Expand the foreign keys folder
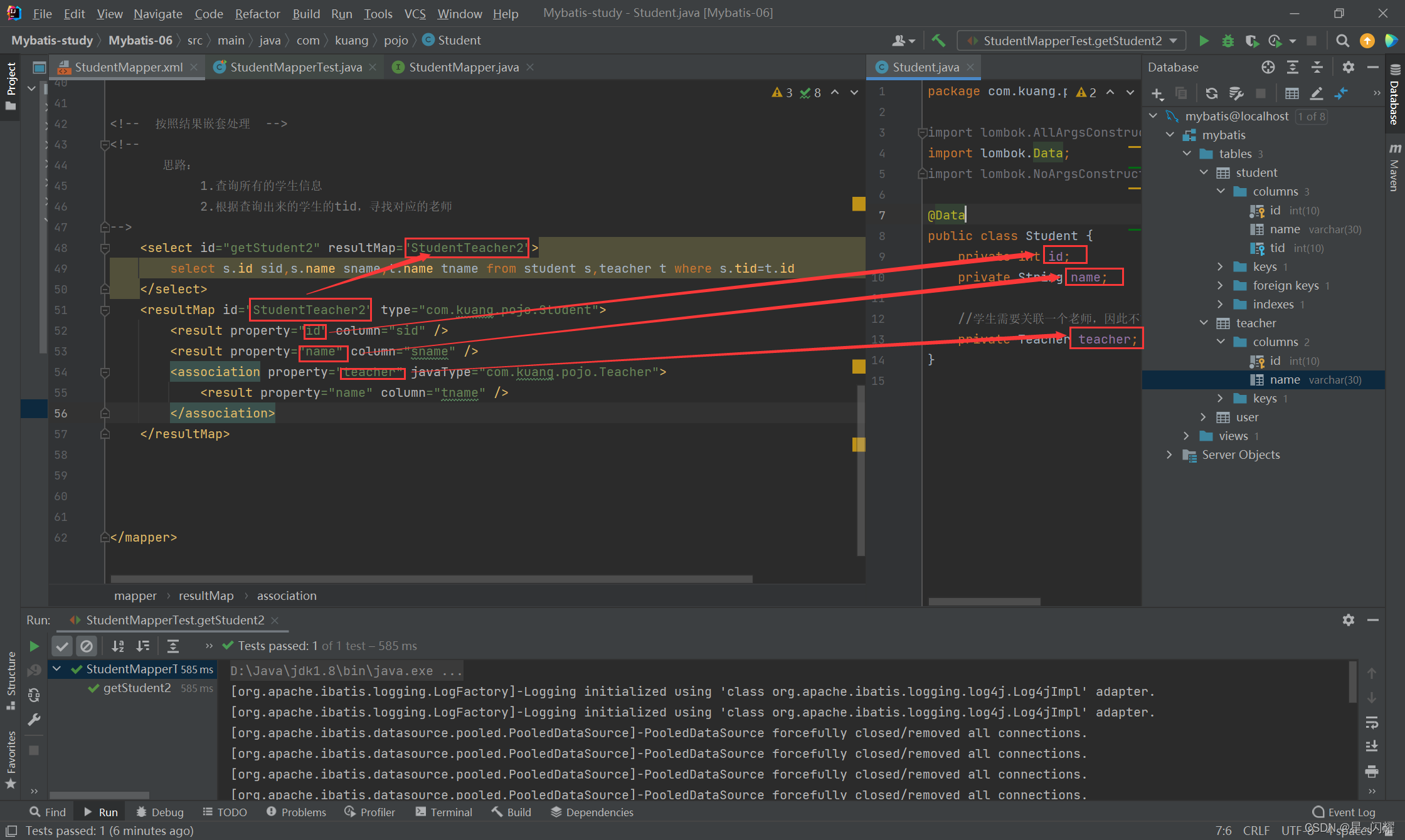 click(x=1220, y=285)
